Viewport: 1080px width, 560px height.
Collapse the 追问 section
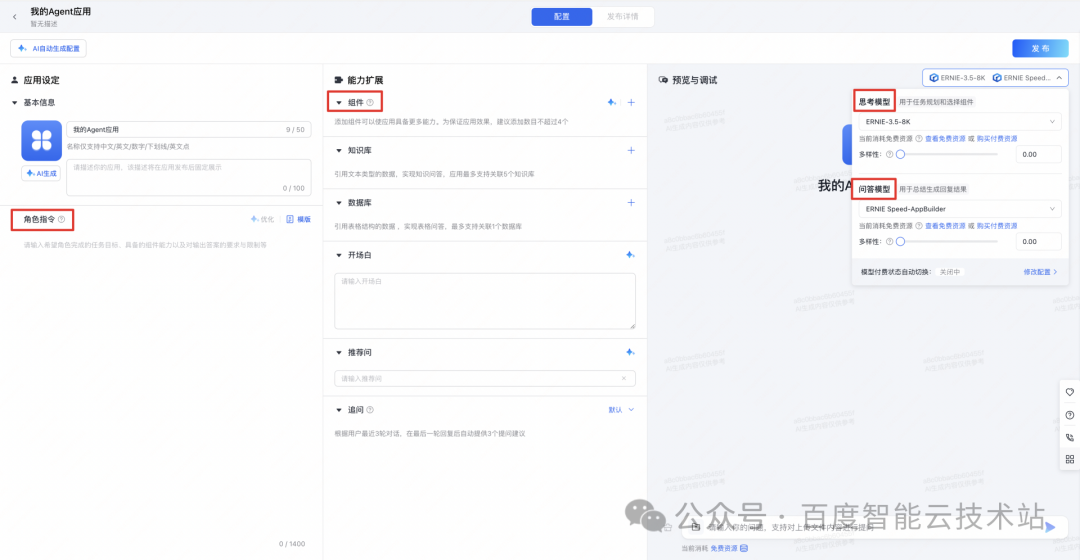(x=339, y=411)
